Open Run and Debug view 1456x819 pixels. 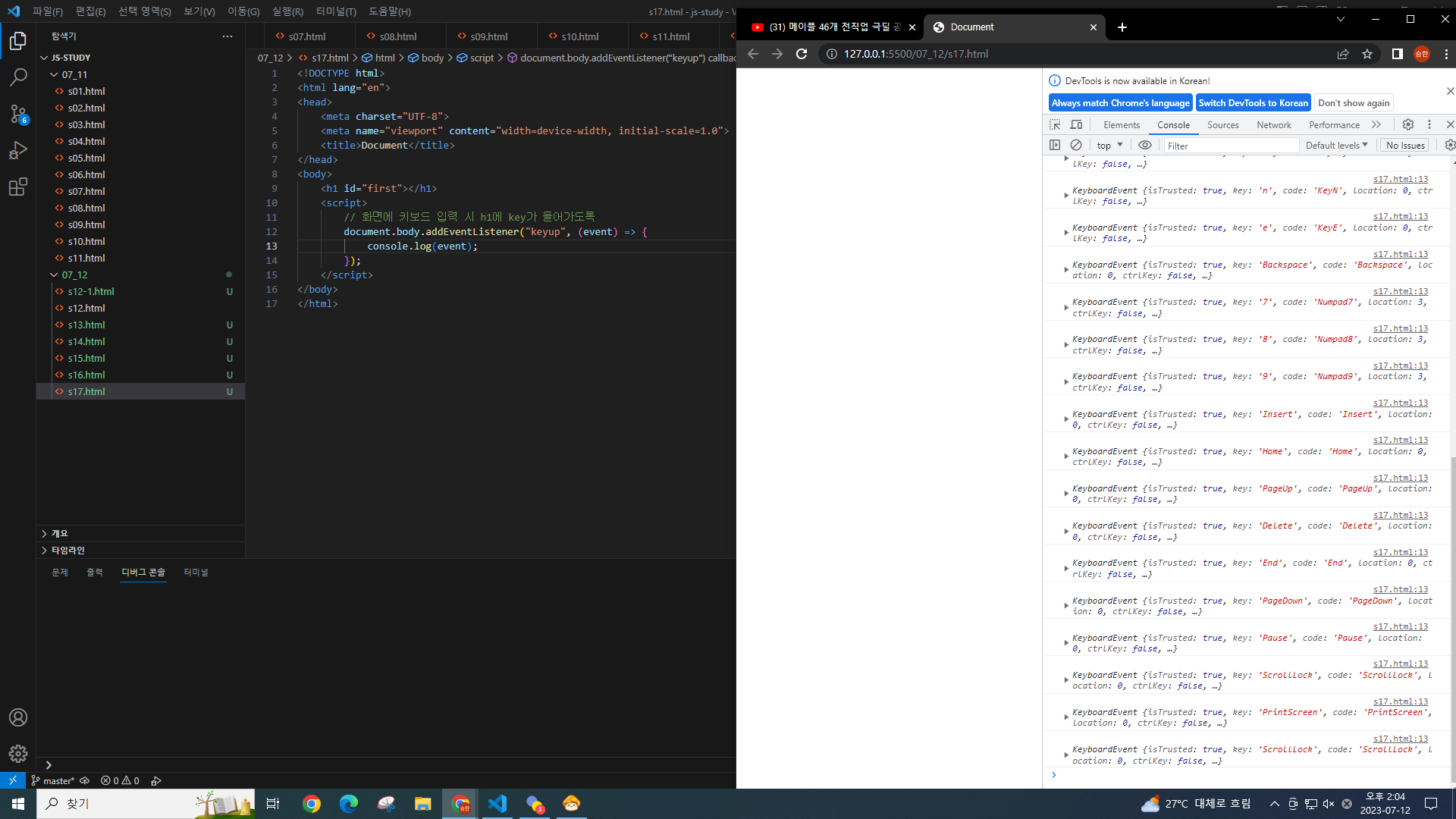click(18, 150)
